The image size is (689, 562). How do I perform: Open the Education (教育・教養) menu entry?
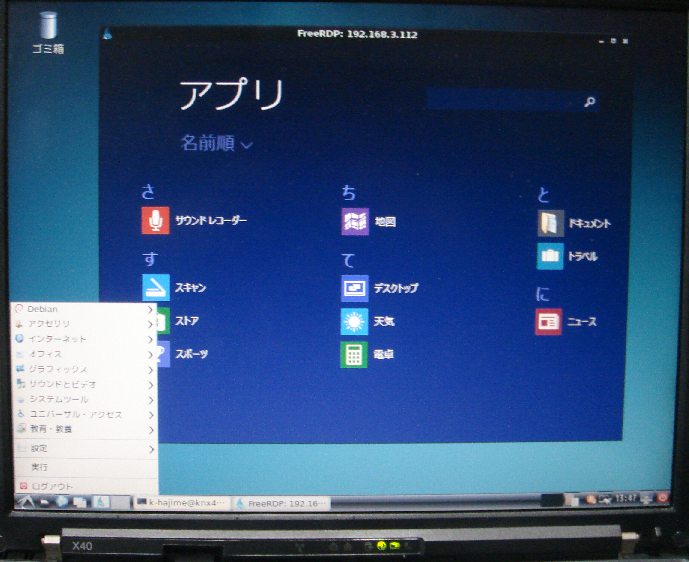click(x=84, y=429)
